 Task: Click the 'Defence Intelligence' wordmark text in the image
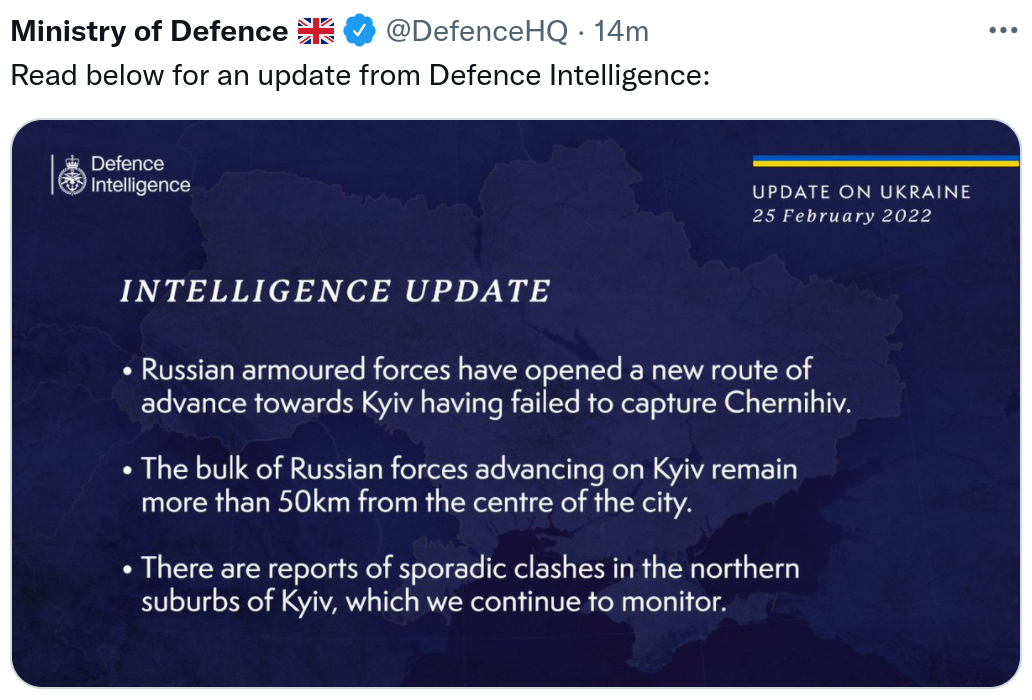[140, 175]
